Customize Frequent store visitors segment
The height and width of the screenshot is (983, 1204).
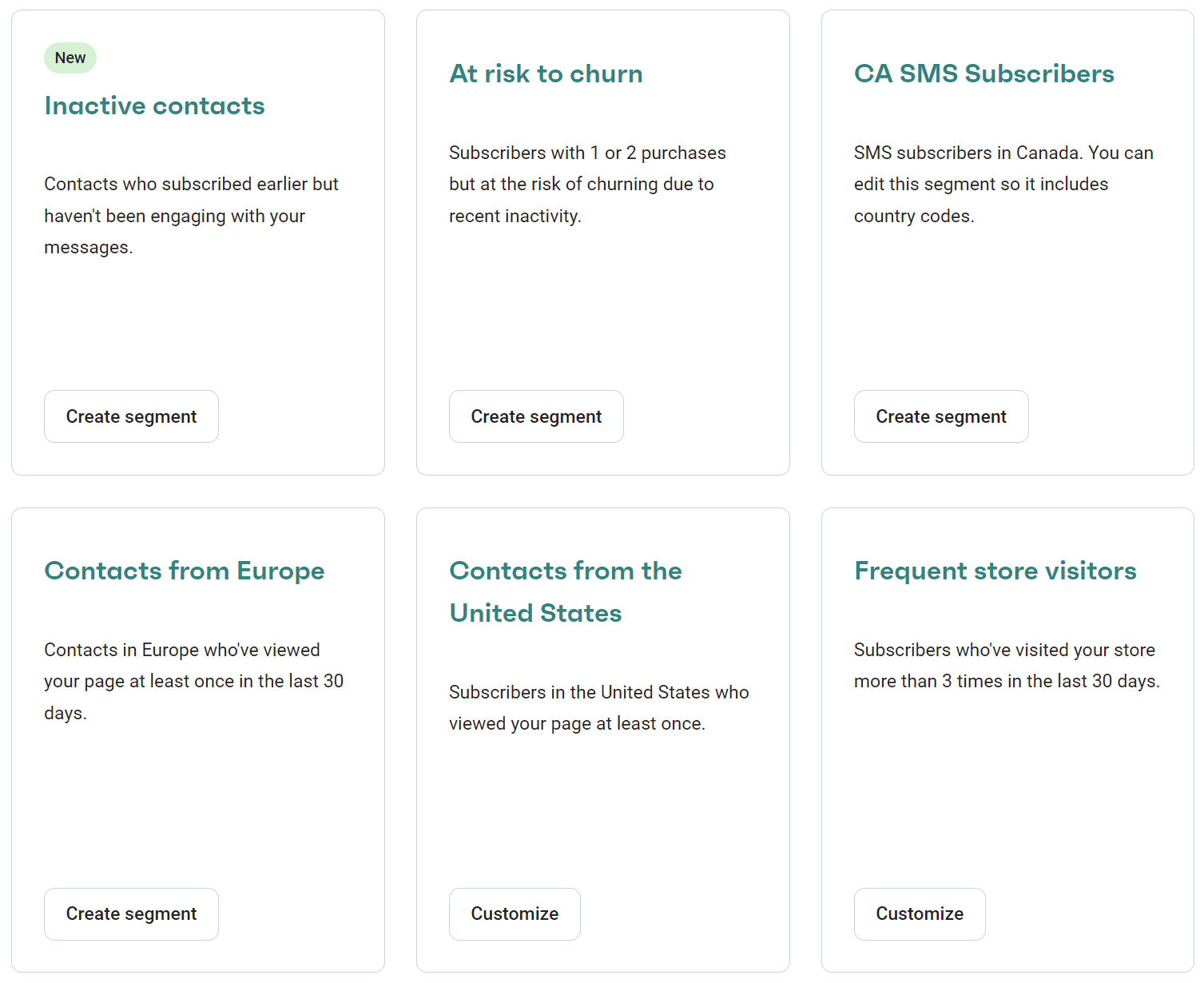click(920, 914)
